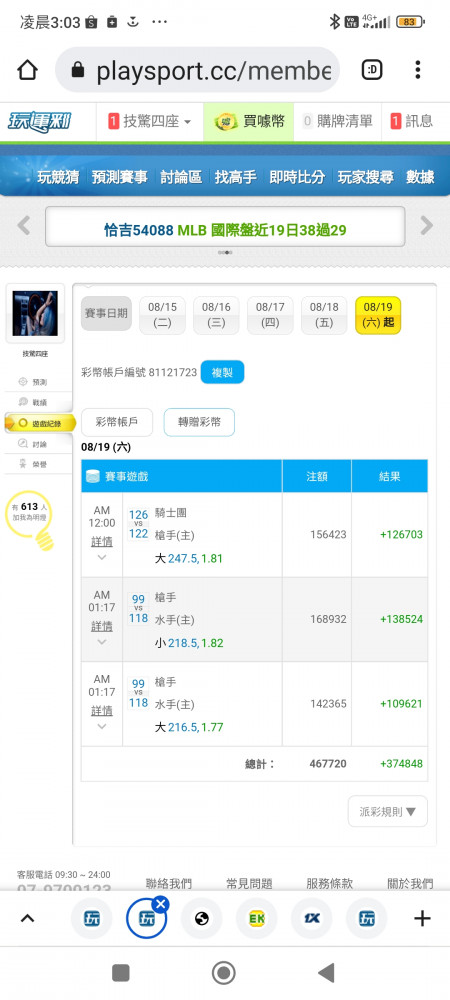Add a new tab with the plus icon

[x=422, y=918]
